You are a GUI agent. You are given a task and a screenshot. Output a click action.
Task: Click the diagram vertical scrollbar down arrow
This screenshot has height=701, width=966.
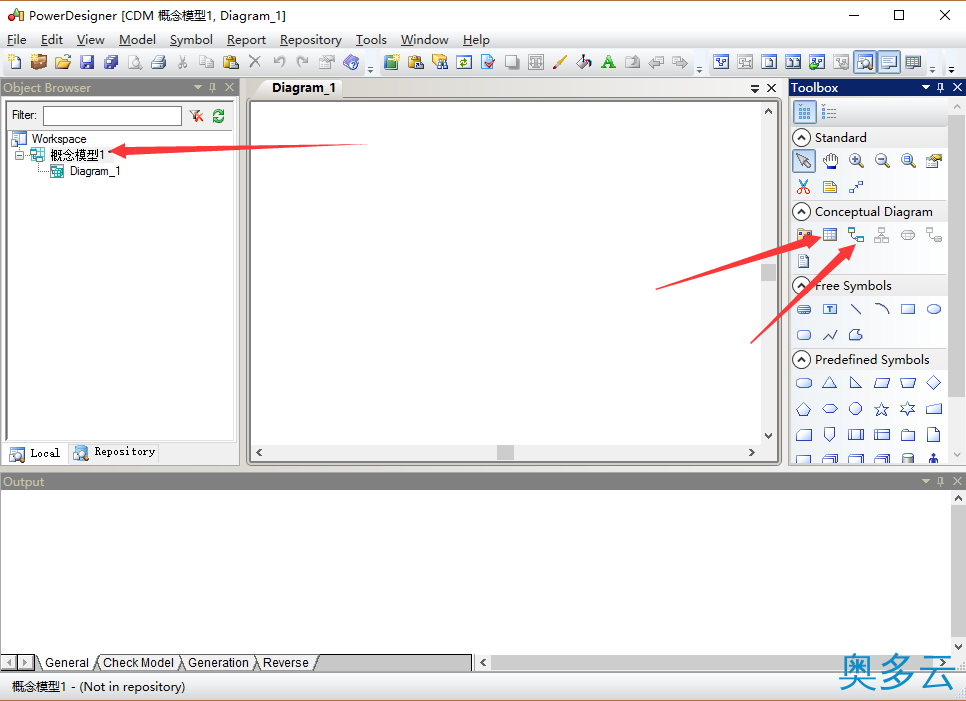[x=768, y=436]
